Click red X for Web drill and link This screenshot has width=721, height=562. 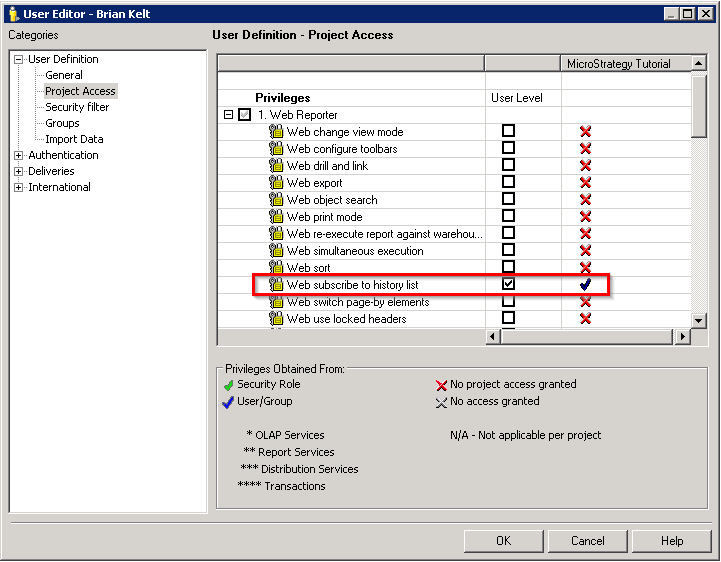pyautogui.click(x=585, y=166)
